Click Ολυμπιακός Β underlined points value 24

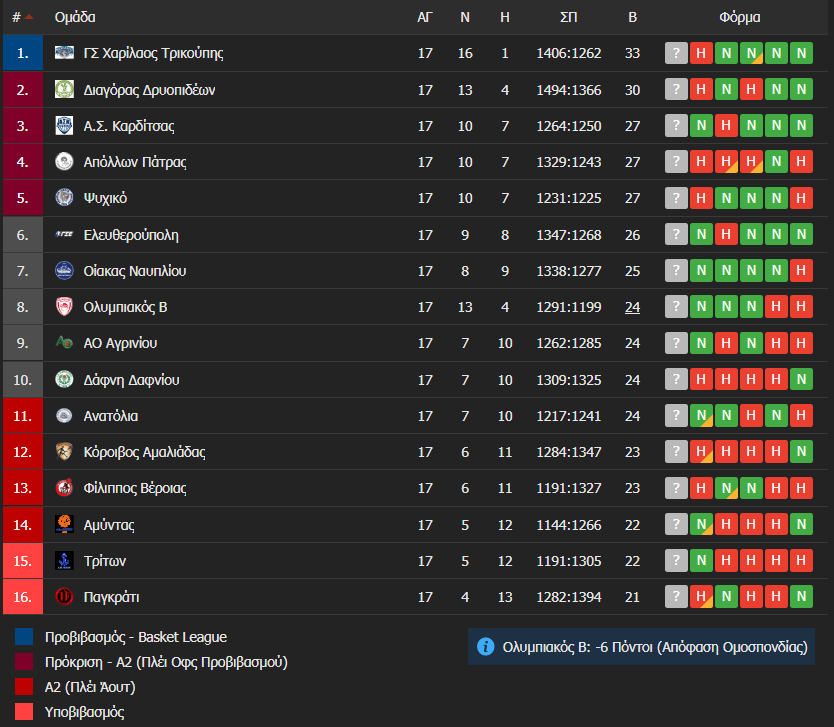coord(632,307)
